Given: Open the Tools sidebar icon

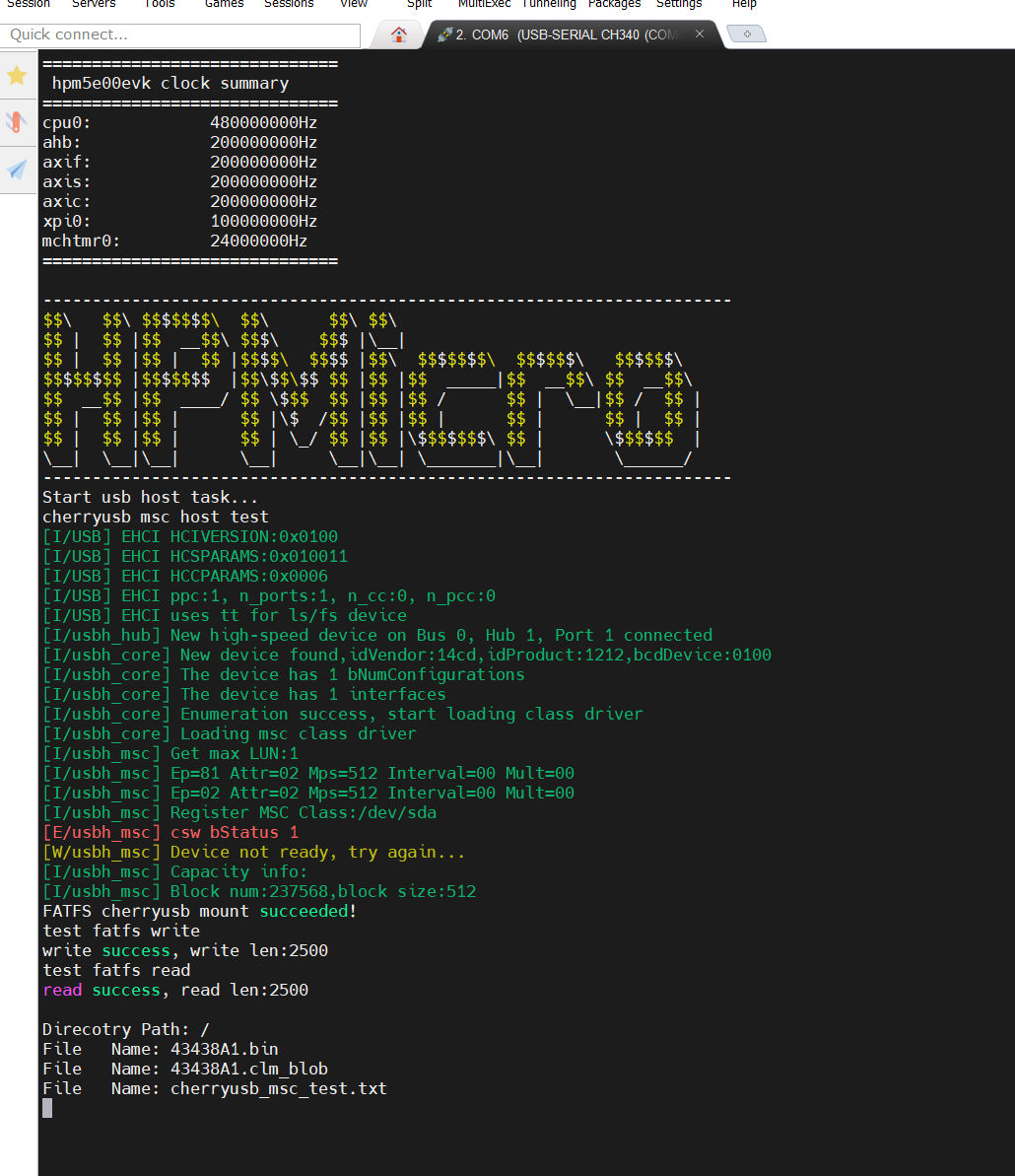Looking at the screenshot, I should [x=17, y=121].
